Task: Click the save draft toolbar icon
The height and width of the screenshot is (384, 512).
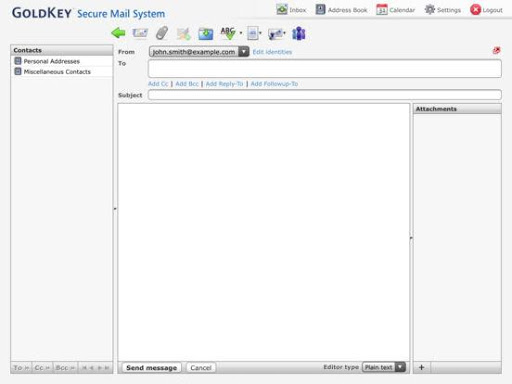Action: (206, 33)
